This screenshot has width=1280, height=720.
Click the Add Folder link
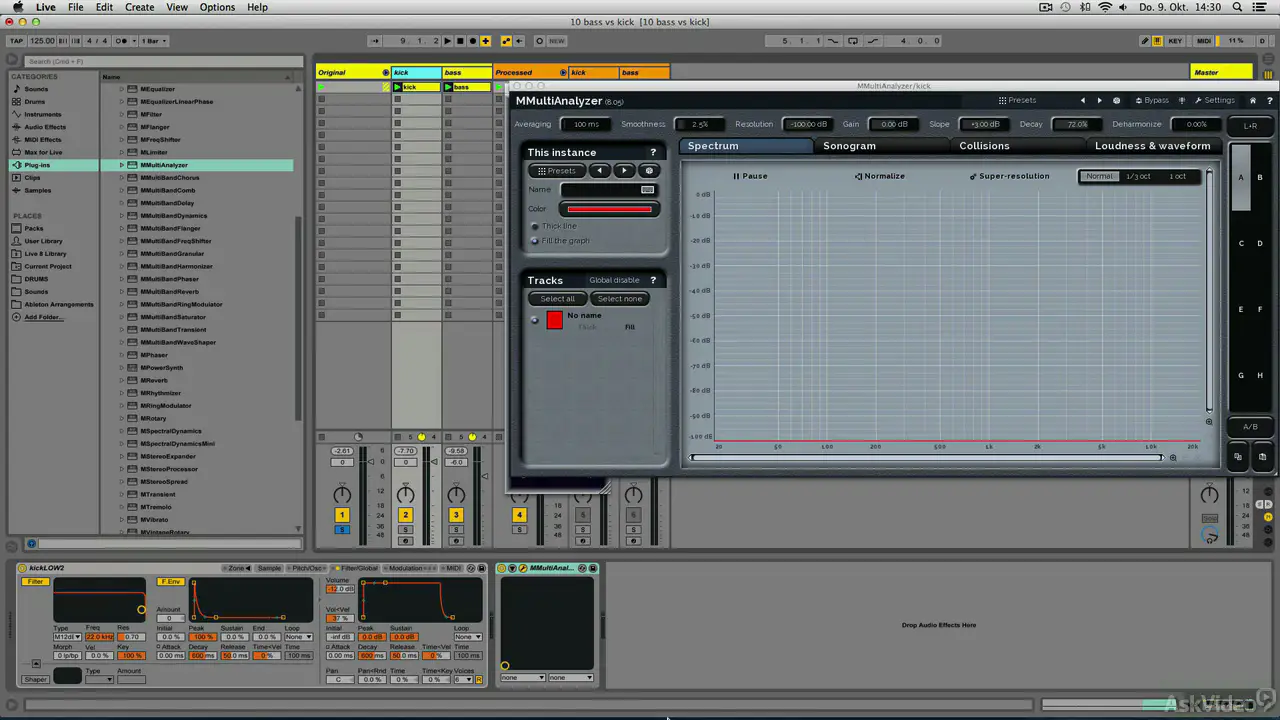click(43, 317)
